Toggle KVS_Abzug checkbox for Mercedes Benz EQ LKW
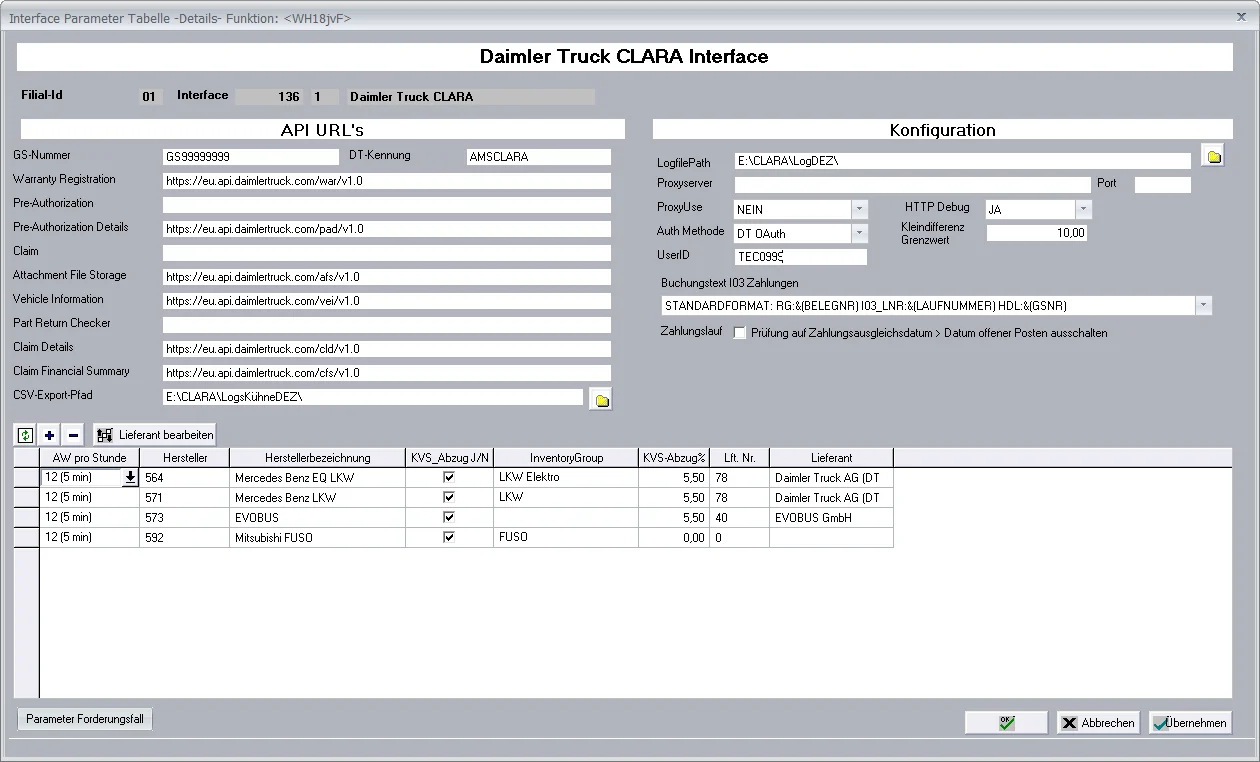This screenshot has width=1260, height=762. pos(449,478)
